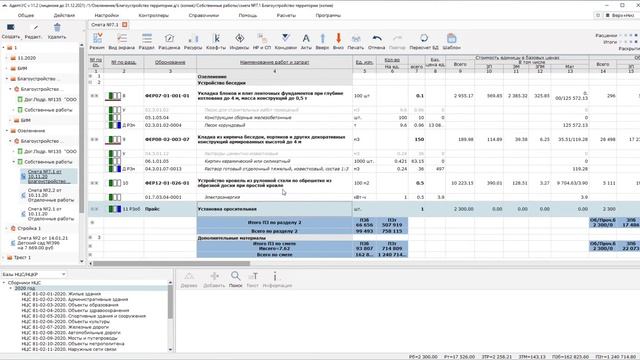Open the Действия menu
This screenshot has height=360, width=640.
pyautogui.click(x=64, y=15)
